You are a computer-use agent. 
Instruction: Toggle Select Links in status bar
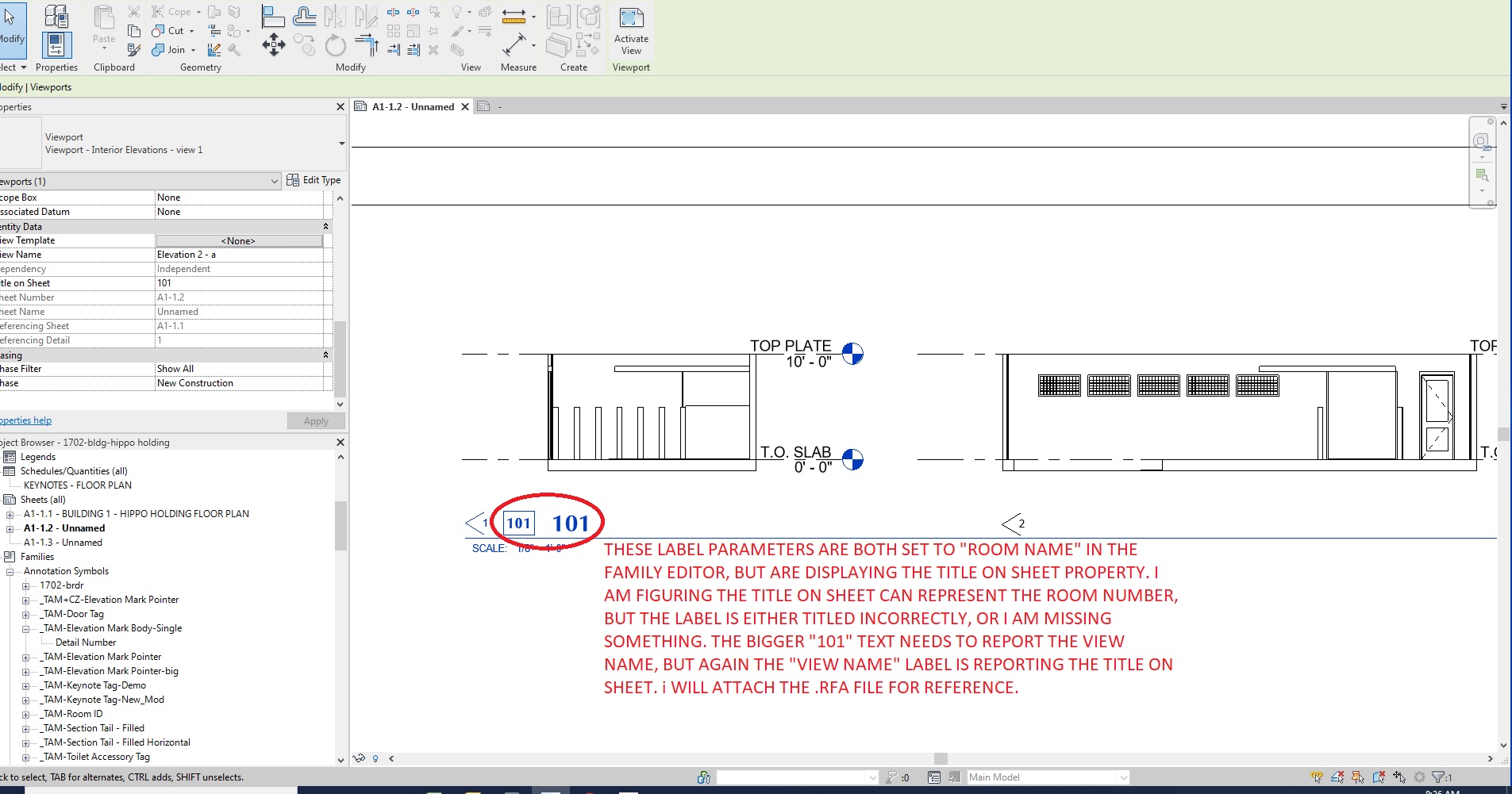[x=1318, y=777]
